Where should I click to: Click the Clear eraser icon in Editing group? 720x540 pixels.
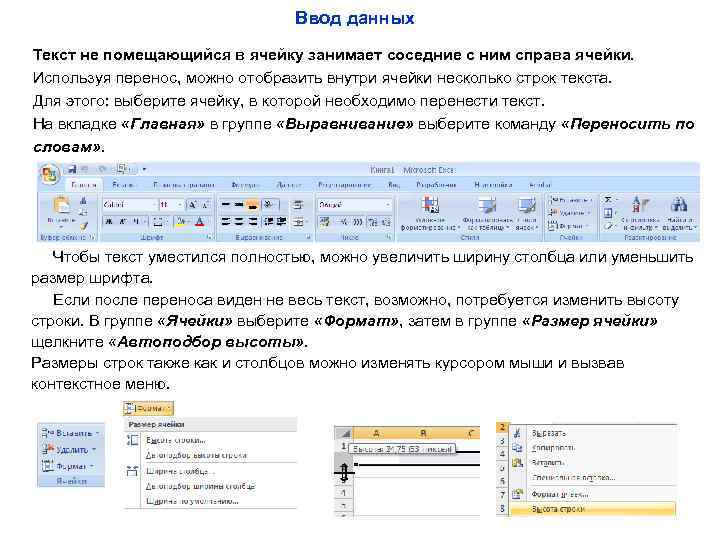(608, 225)
